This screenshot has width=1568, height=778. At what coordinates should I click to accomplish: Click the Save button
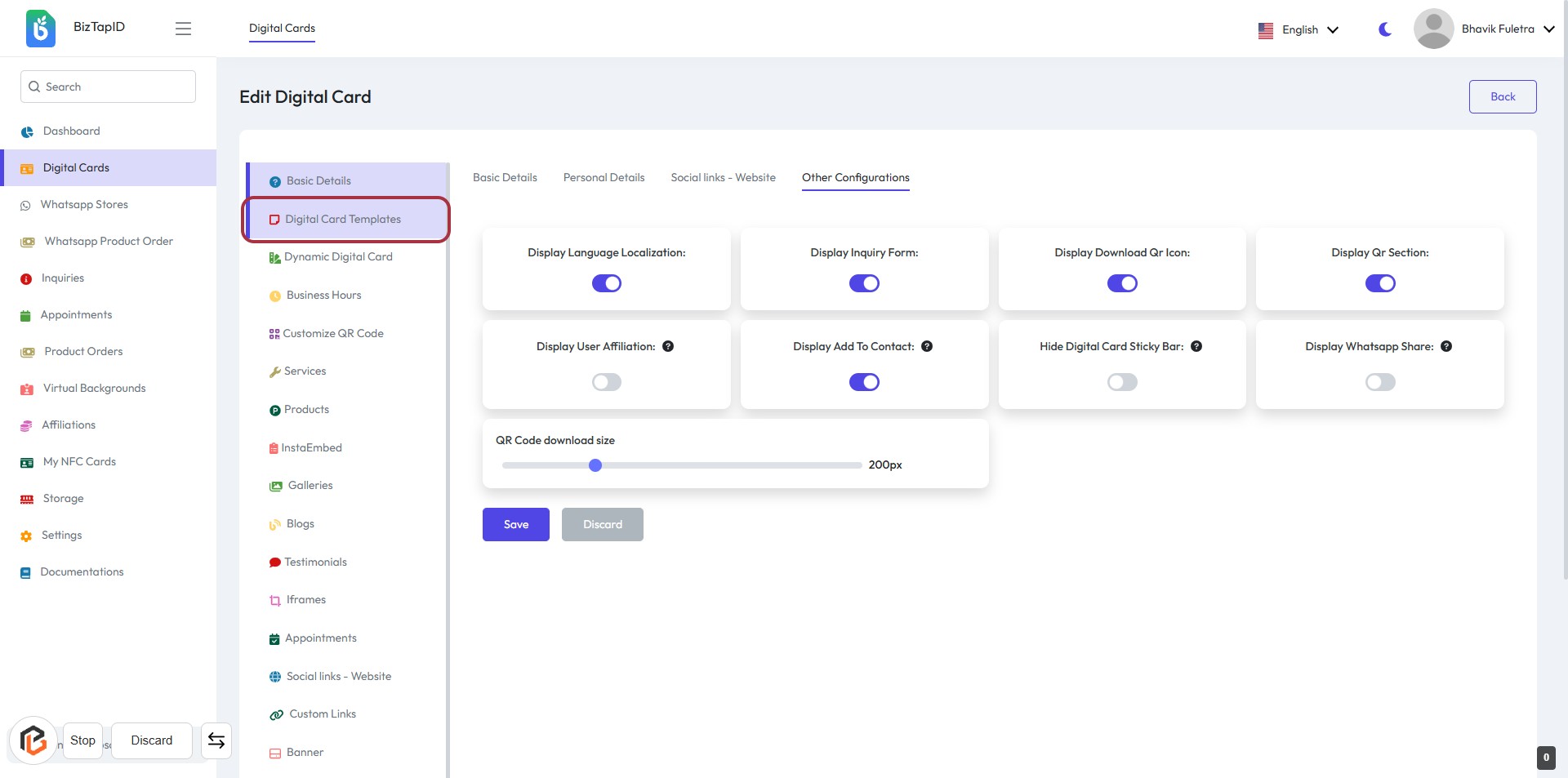(515, 524)
